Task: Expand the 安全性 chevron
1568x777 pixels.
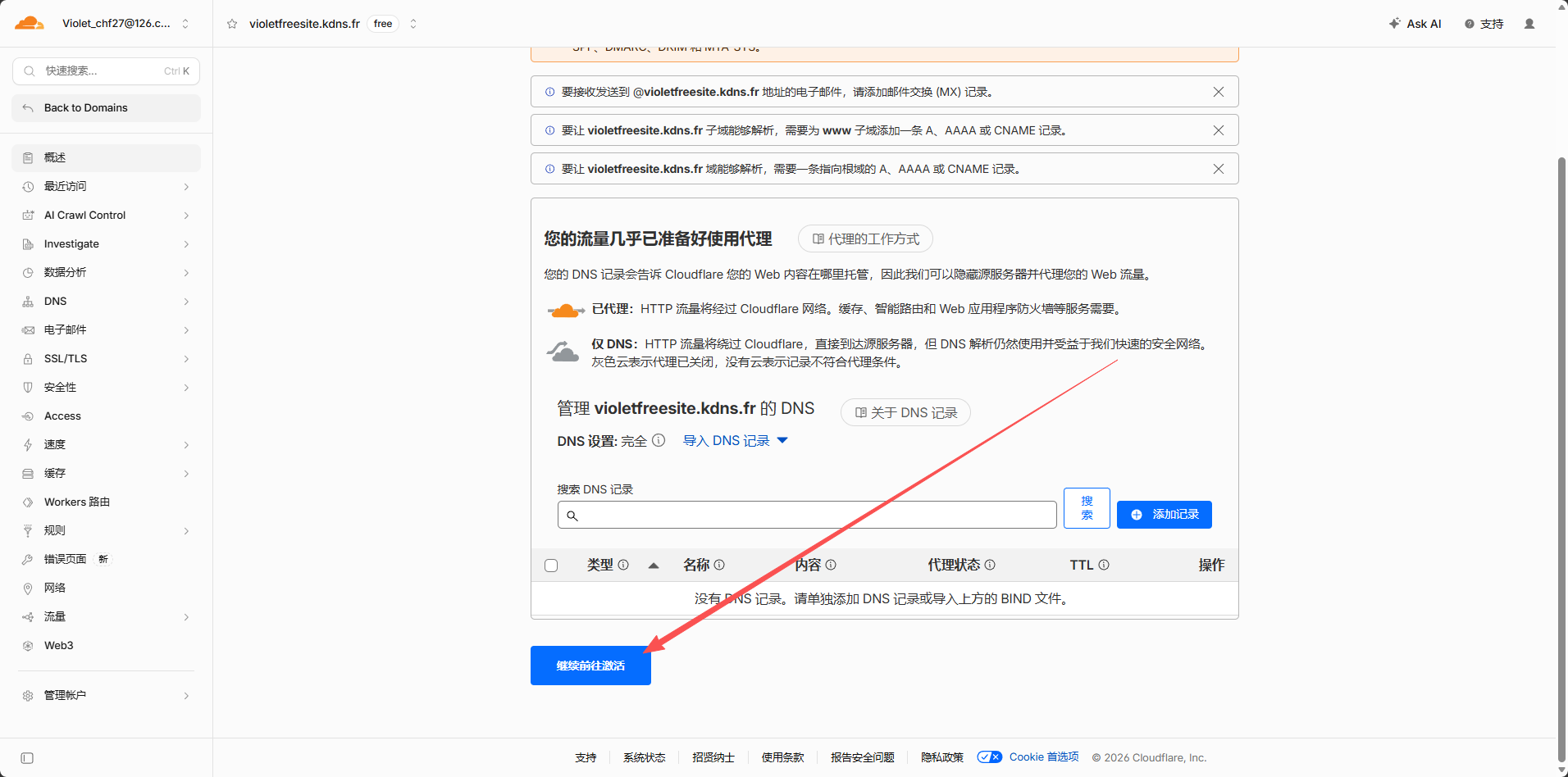Action: pos(186,388)
